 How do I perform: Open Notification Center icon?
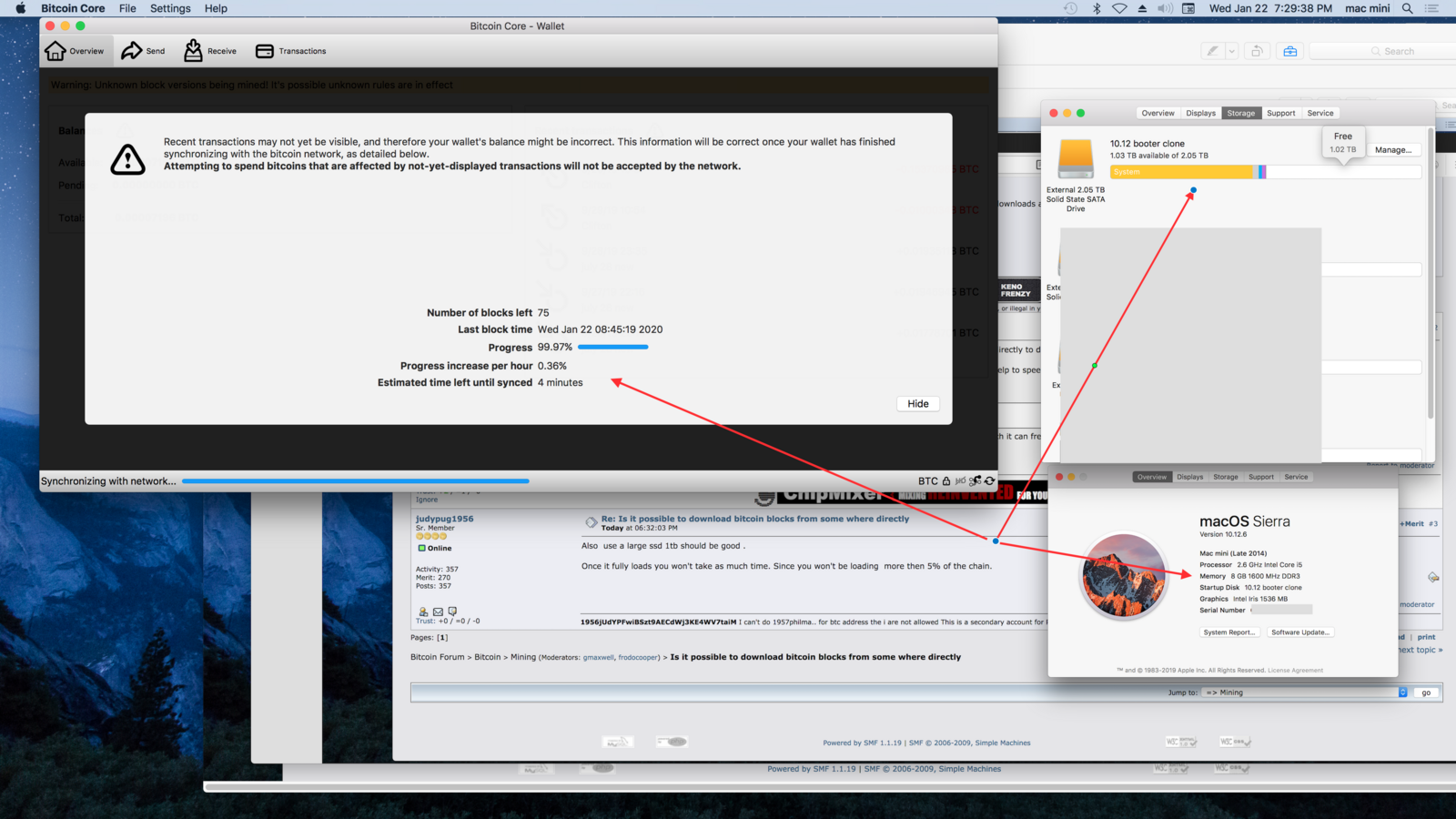(1431, 8)
